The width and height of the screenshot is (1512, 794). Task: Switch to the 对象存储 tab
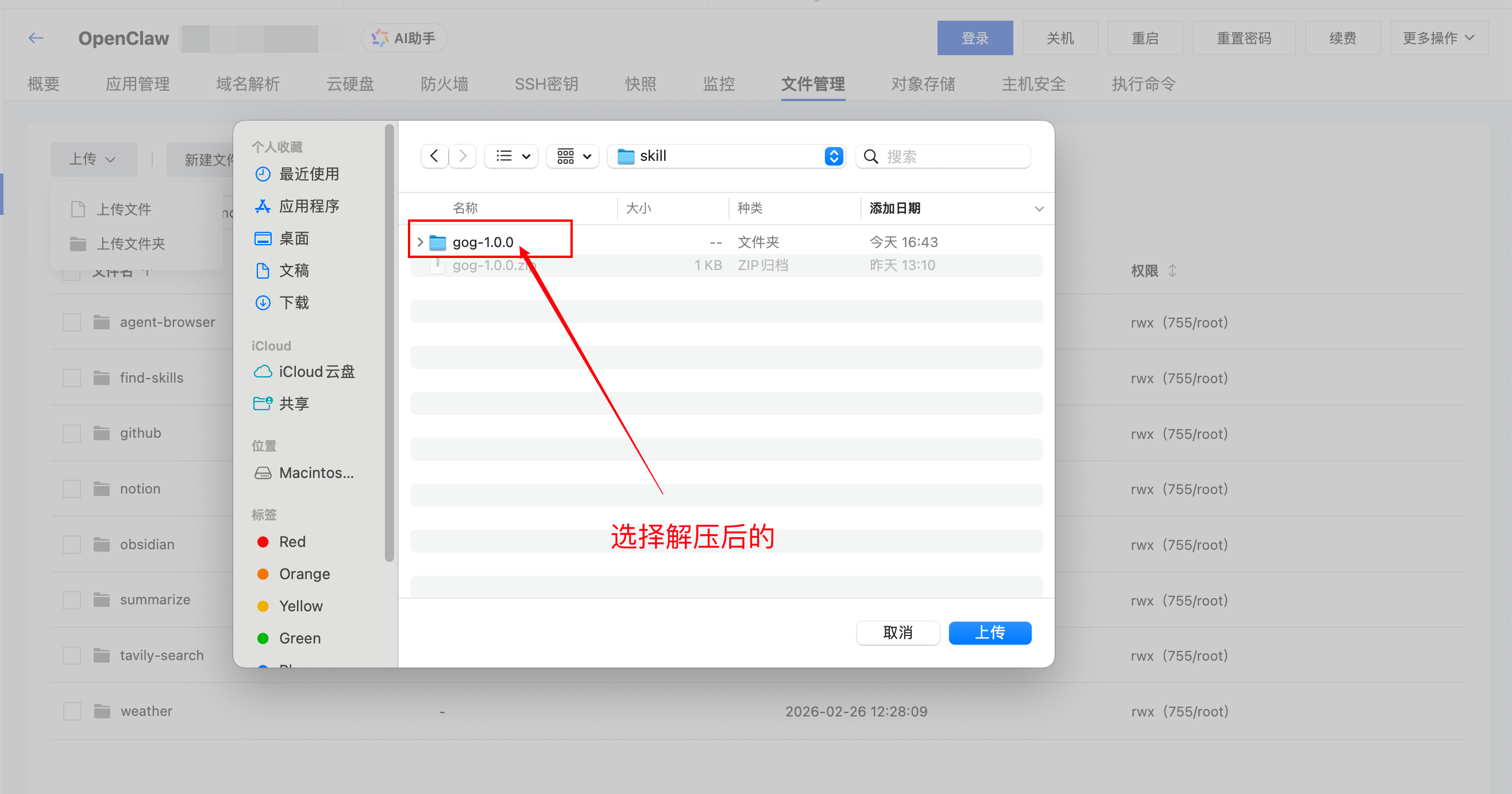point(923,84)
